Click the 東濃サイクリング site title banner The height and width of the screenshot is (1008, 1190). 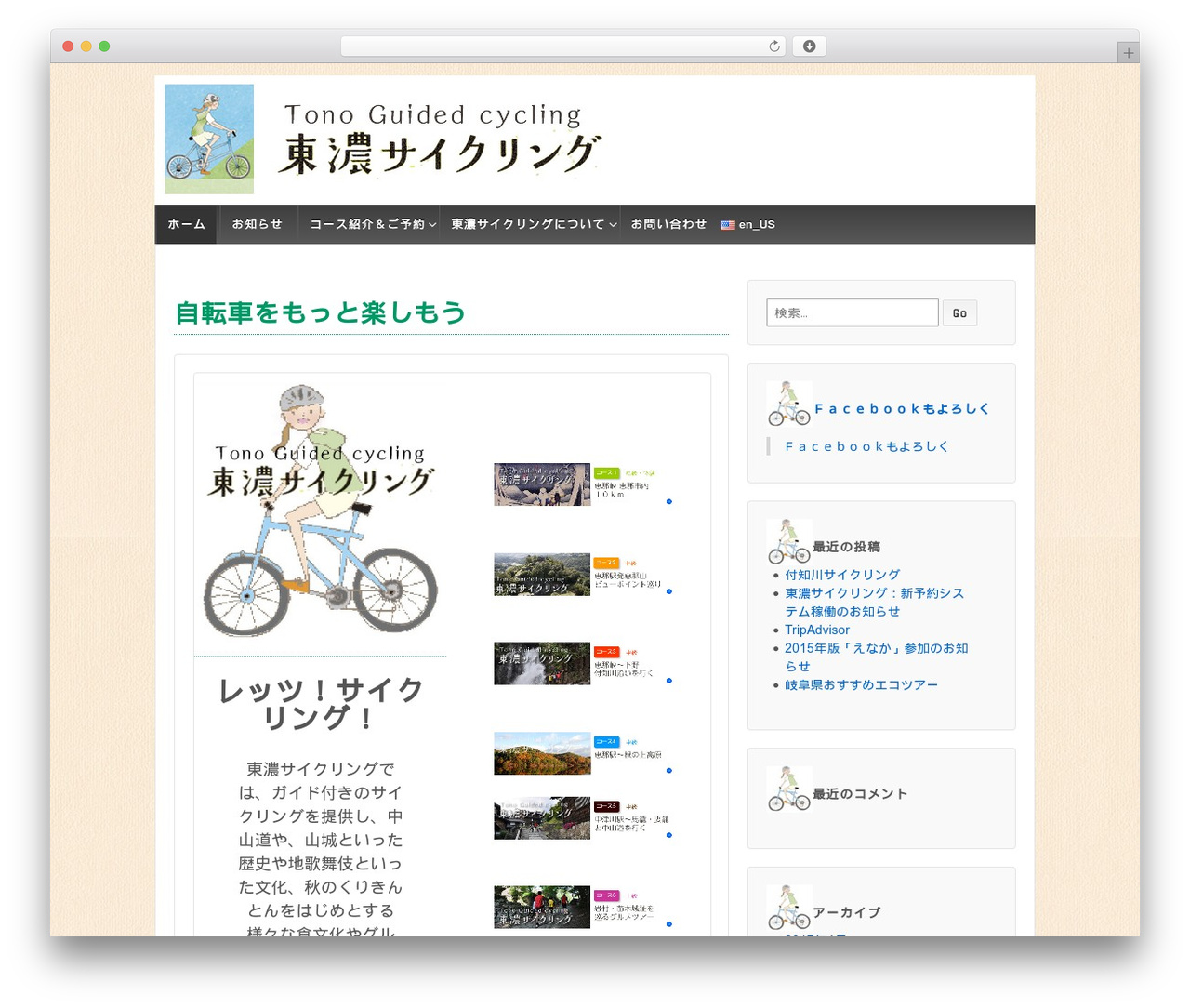coord(439,139)
